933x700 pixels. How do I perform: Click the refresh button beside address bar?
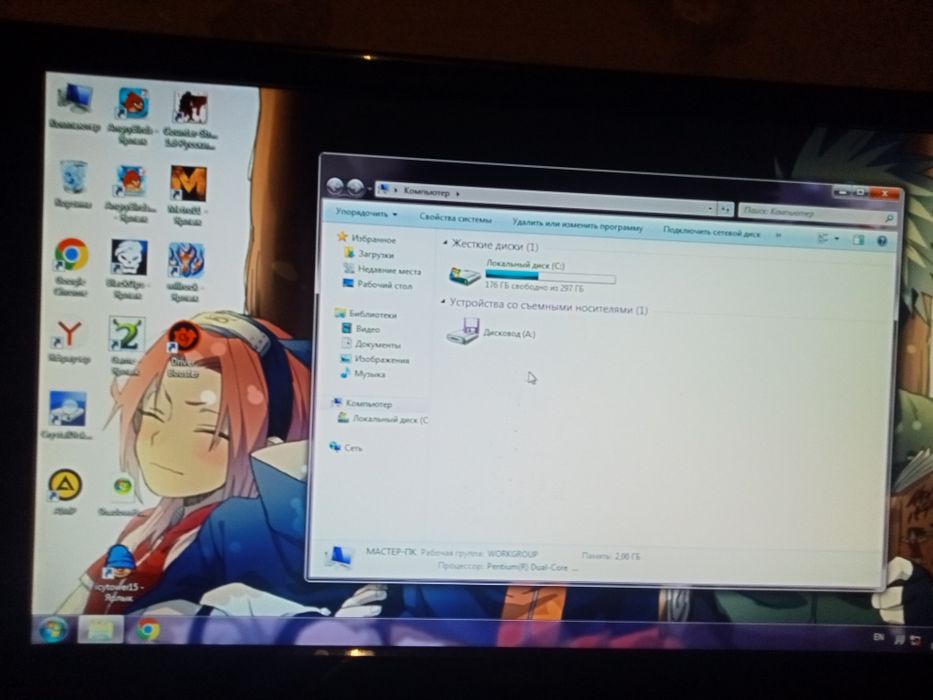[725, 209]
